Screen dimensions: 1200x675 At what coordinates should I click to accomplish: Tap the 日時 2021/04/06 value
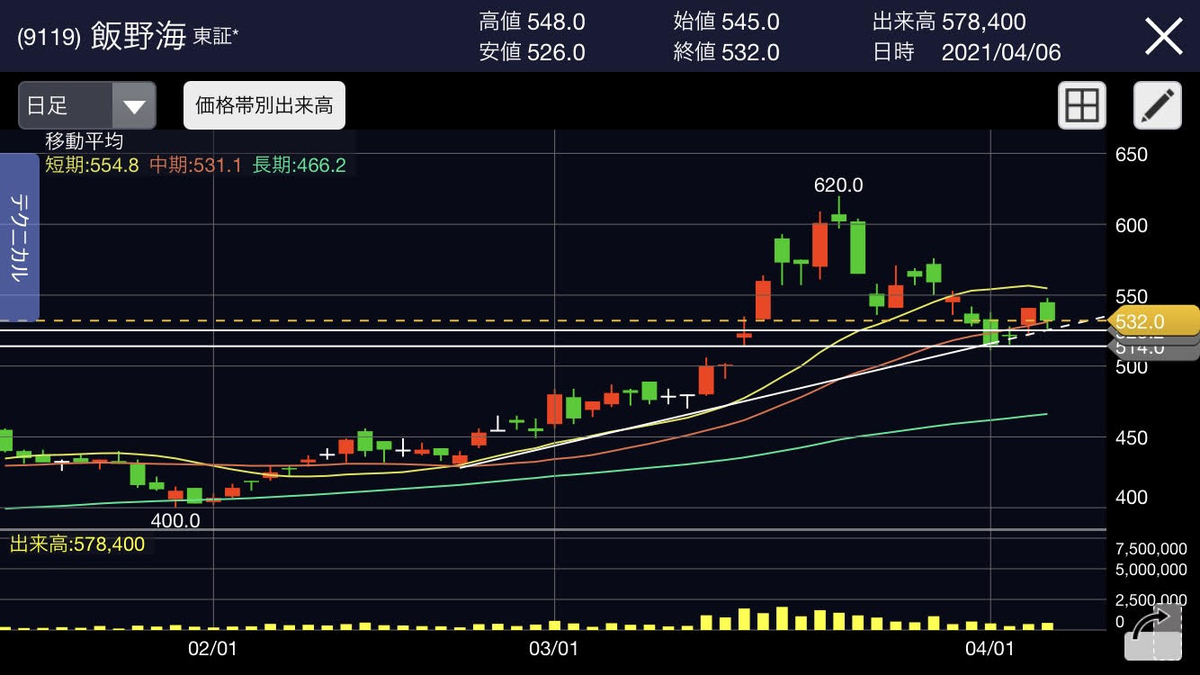click(967, 52)
